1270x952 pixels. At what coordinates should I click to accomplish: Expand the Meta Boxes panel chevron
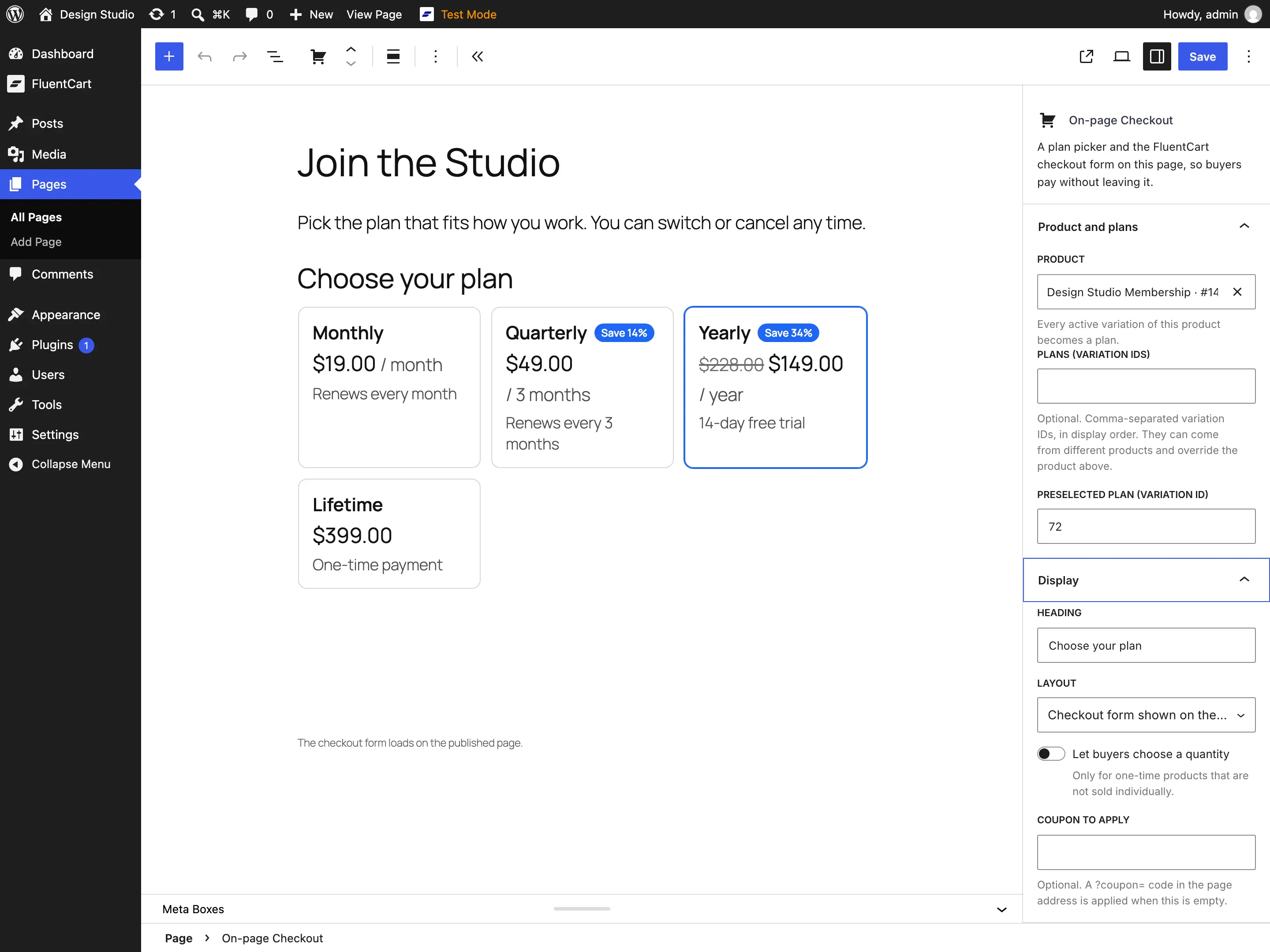1001,909
